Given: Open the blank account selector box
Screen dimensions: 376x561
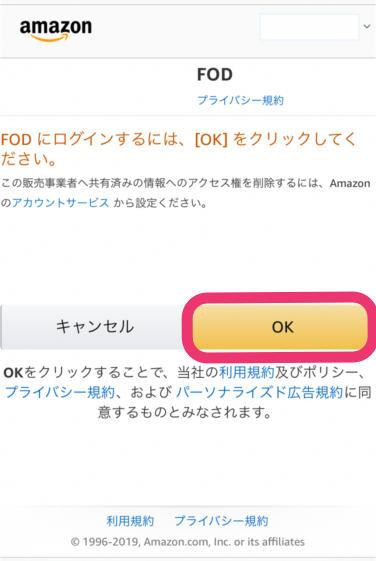Looking at the screenshot, I should click(x=309, y=27).
